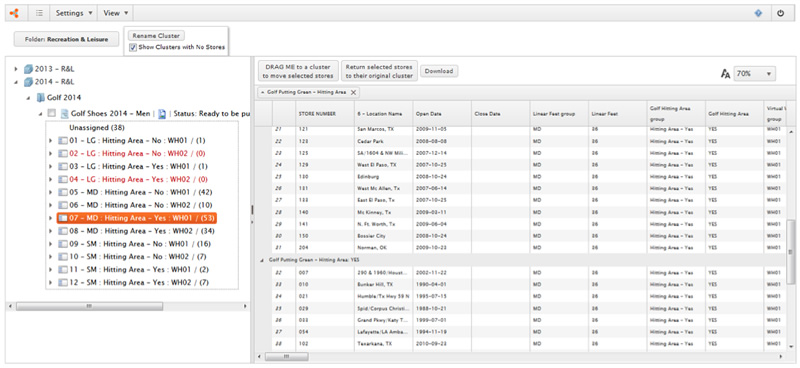Expand cluster 06 - MD Hitting Area No WH02
This screenshot has height=368, width=800.
[51, 205]
